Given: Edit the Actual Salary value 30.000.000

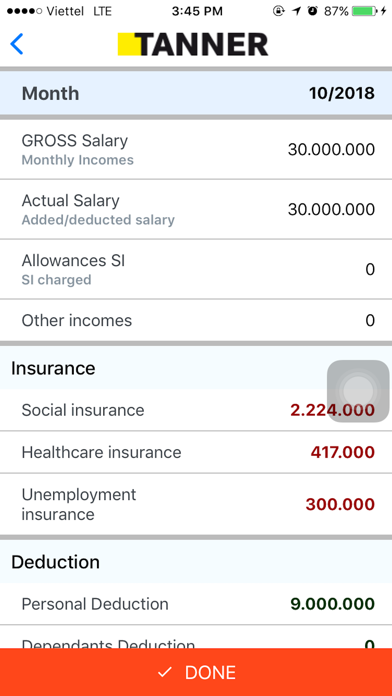Looking at the screenshot, I should 331,209.
